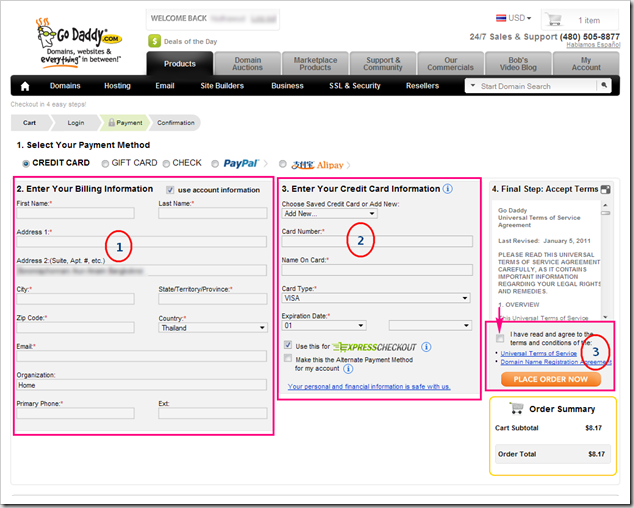Click the Name On Card input field
This screenshot has width=634, height=508.
[377, 270]
